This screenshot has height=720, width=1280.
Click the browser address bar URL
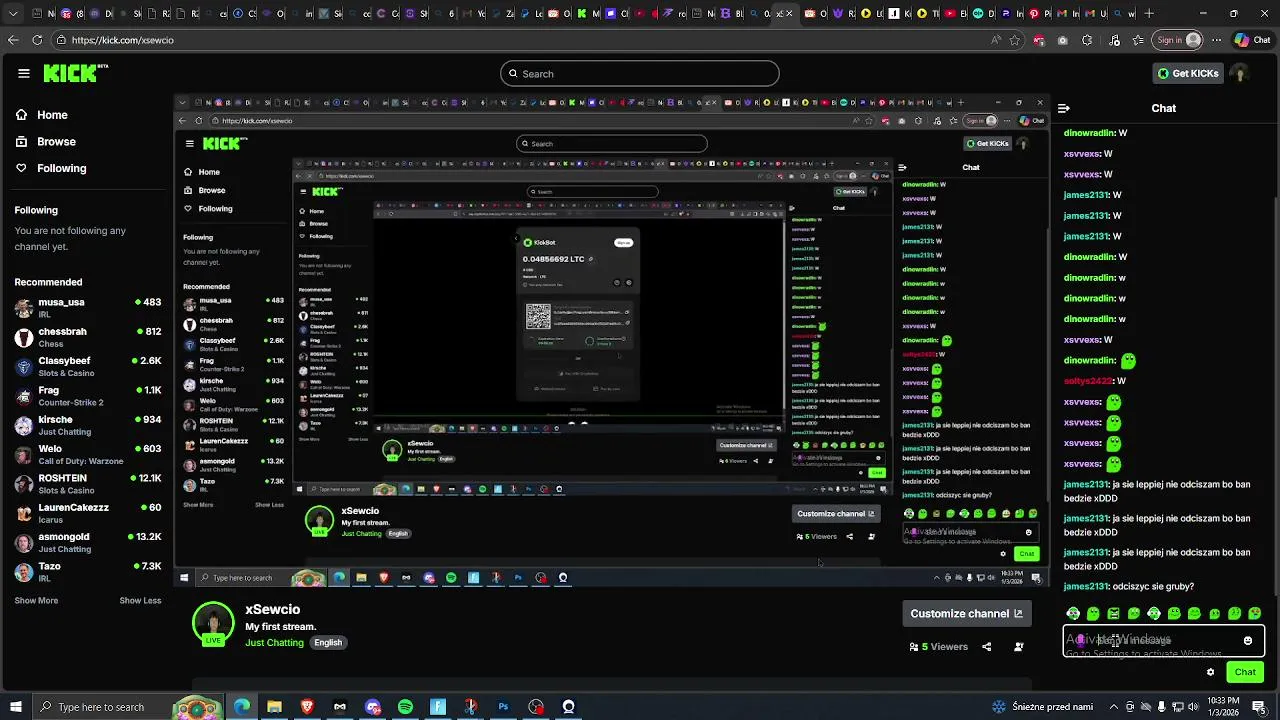(123, 40)
